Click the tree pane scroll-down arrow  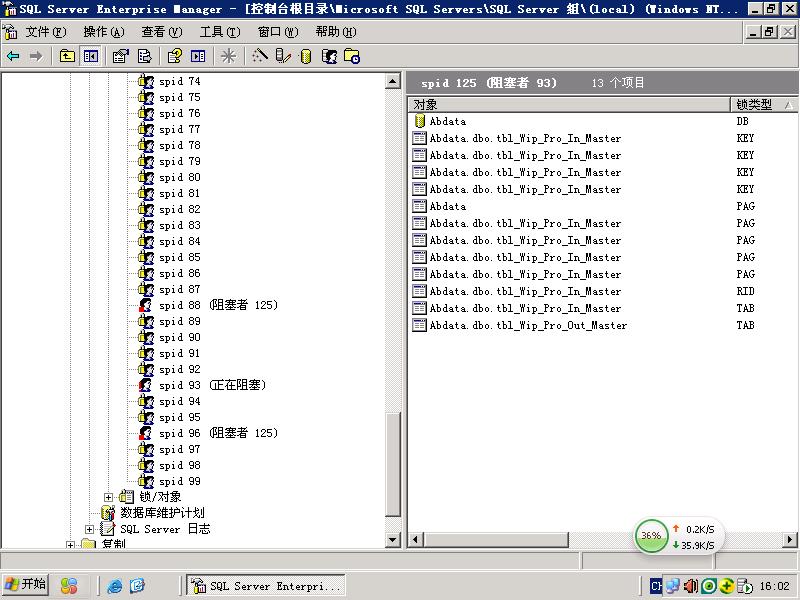click(393, 540)
